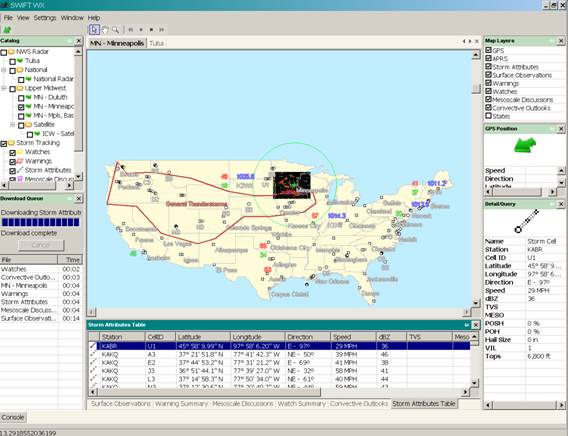Select the KAKQ A3 storm row
The image size is (568, 436).
(279, 354)
